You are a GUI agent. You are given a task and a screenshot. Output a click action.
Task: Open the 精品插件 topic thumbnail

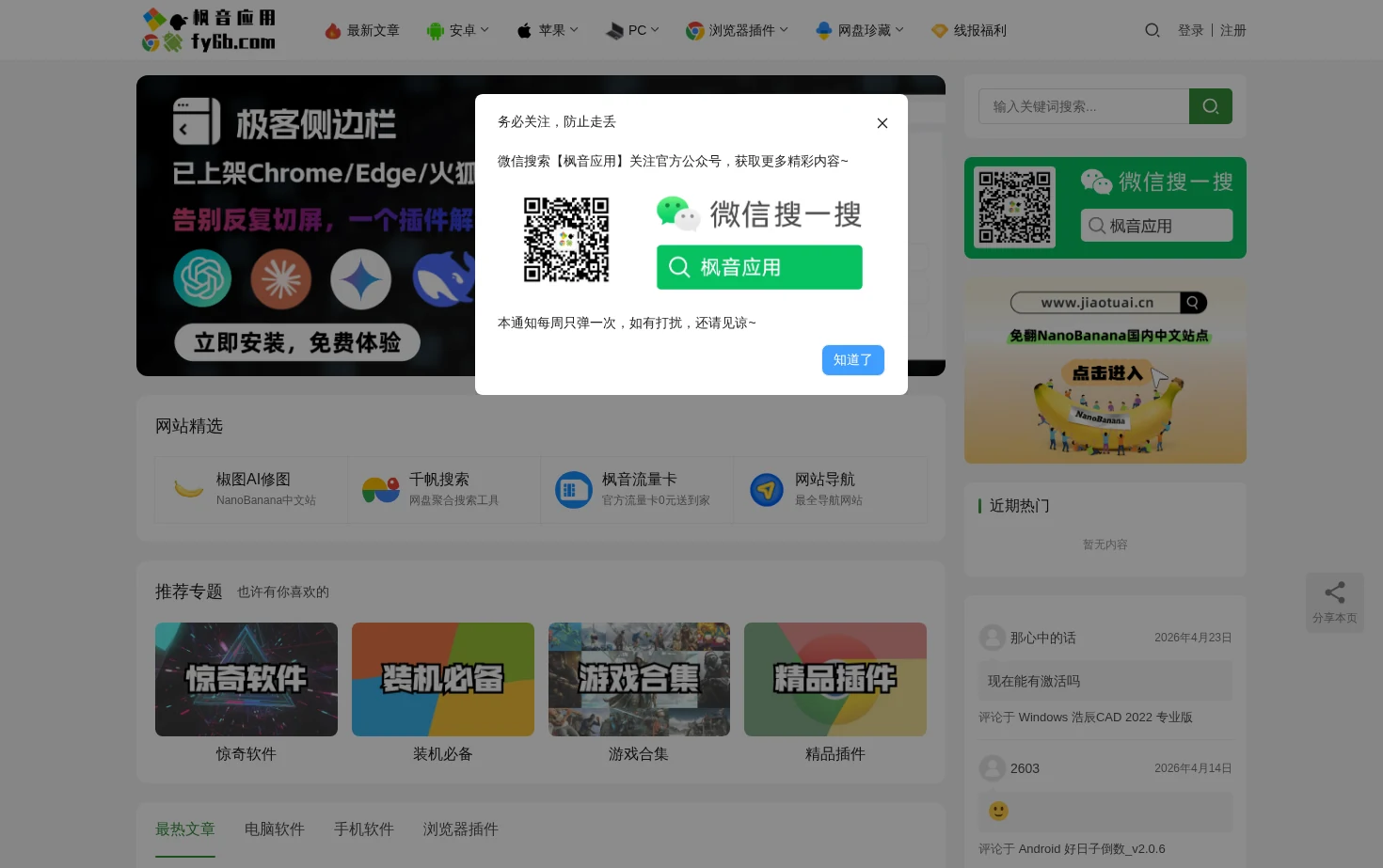(x=835, y=679)
